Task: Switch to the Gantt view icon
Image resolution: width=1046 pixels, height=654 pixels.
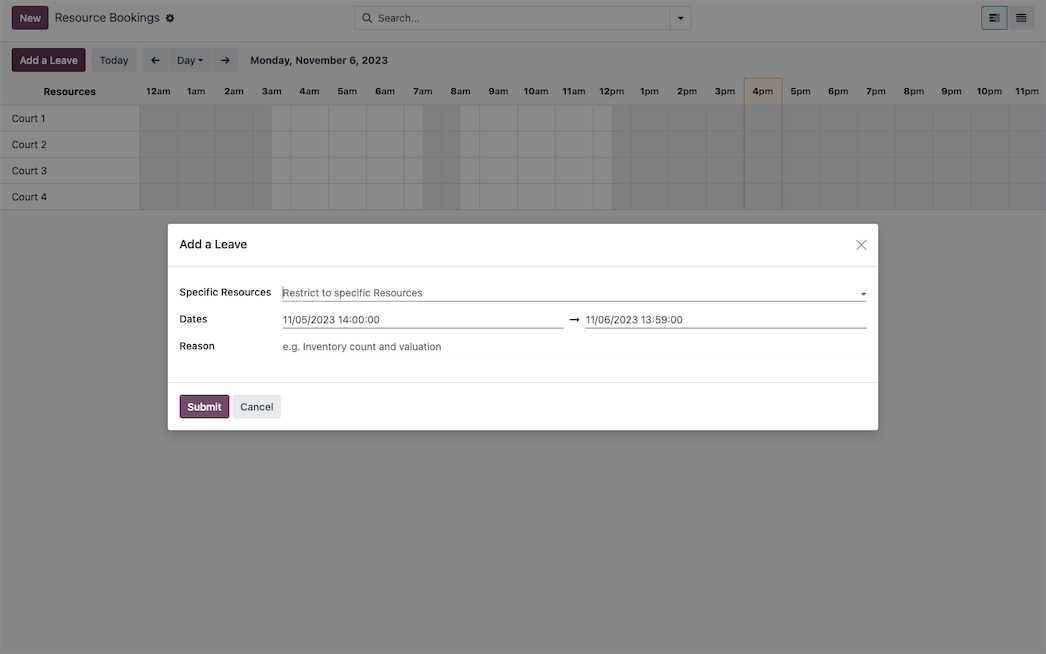Action: [x=994, y=18]
